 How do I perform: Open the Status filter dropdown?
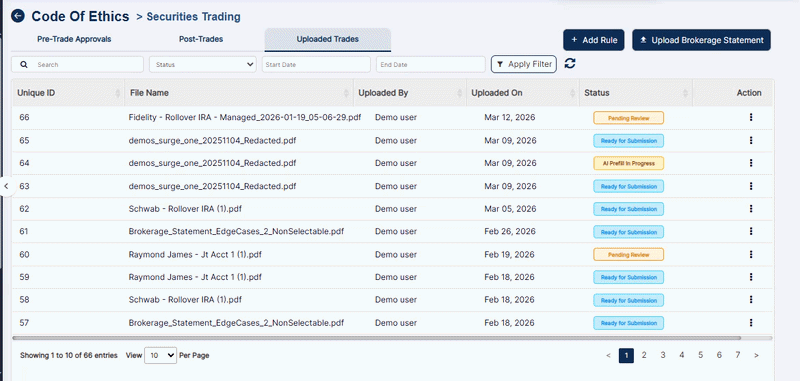[203, 64]
